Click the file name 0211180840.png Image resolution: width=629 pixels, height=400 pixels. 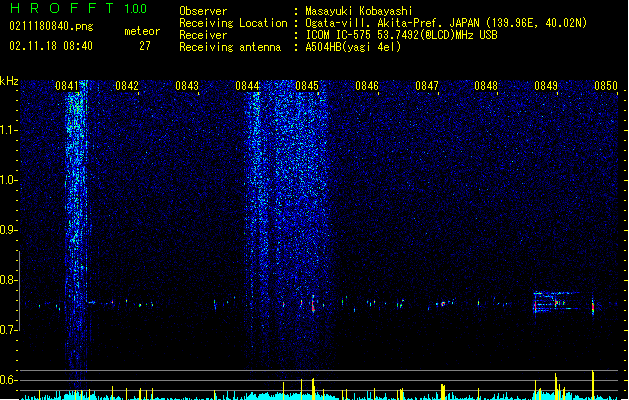click(51, 27)
